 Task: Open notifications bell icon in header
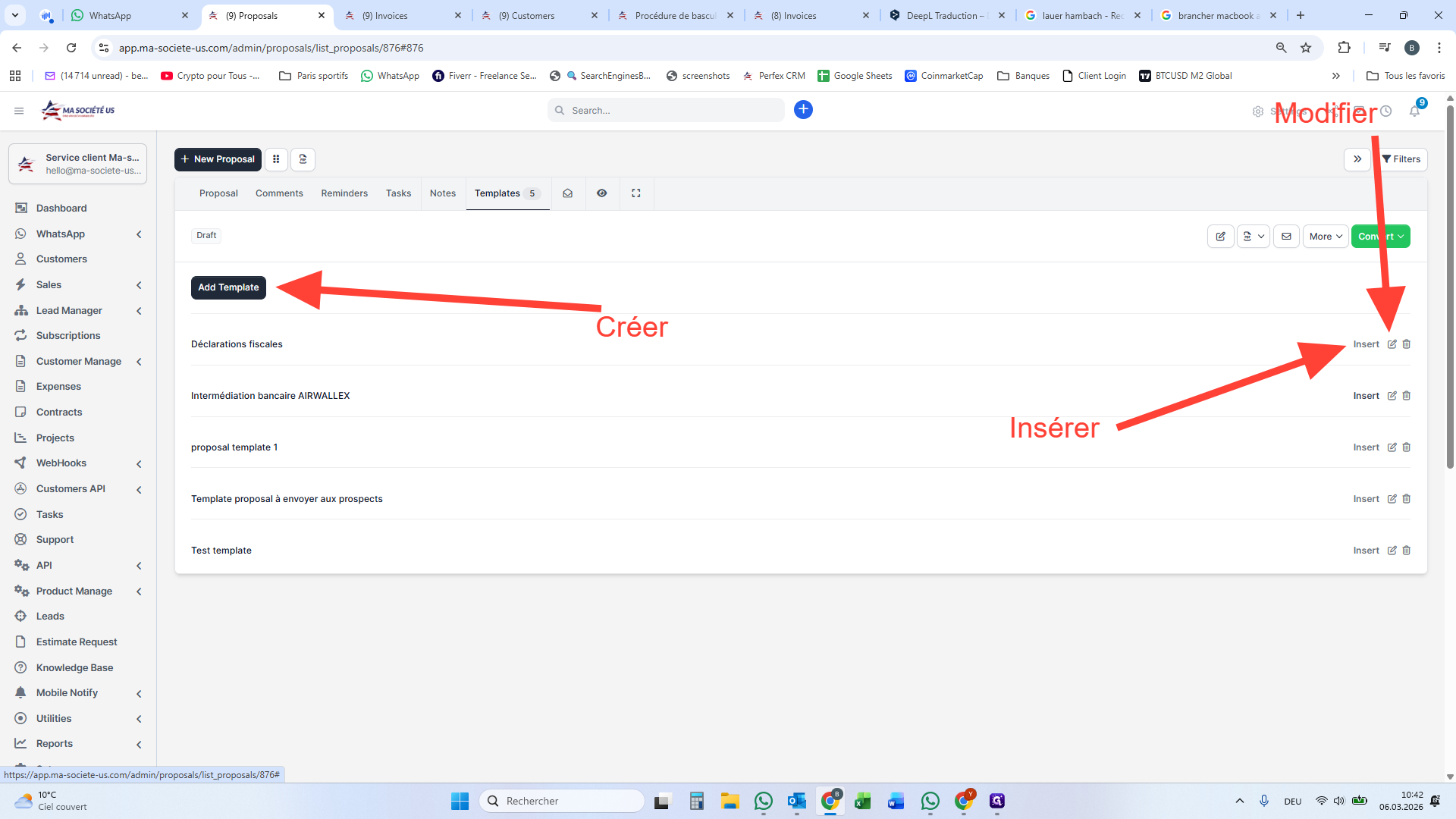coord(1414,111)
